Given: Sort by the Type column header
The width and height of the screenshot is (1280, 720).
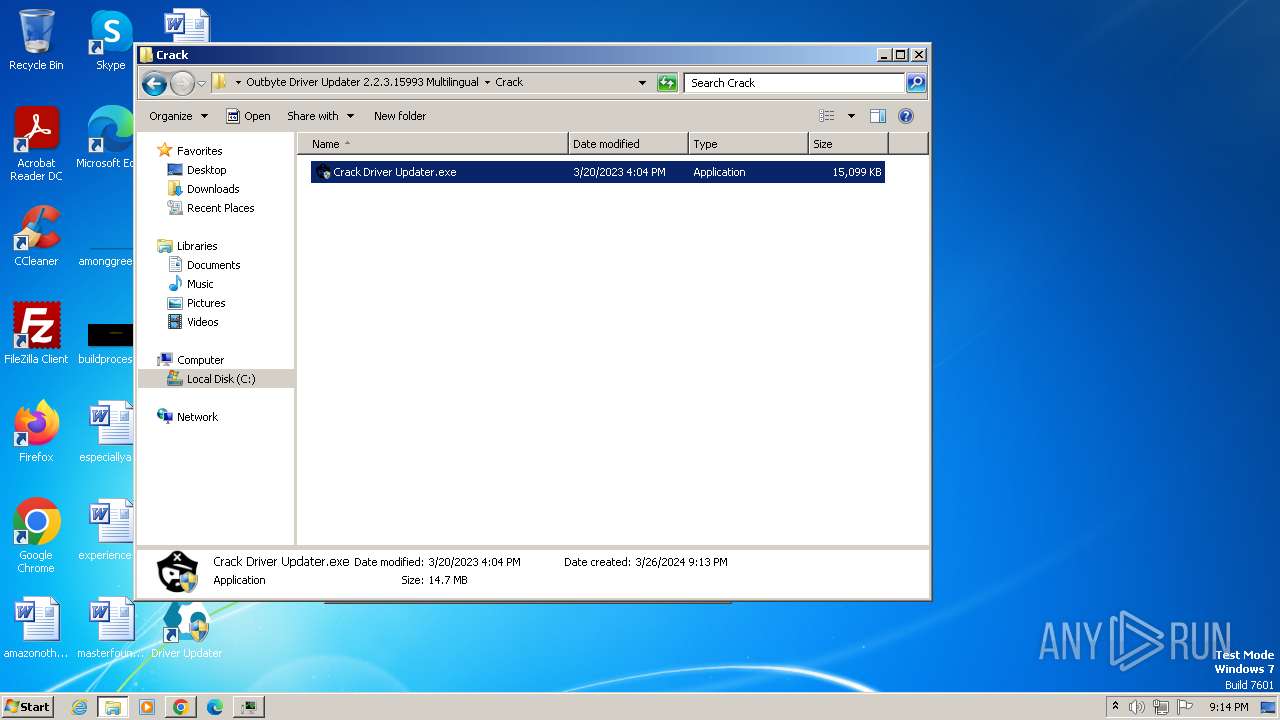Looking at the screenshot, I should pyautogui.click(x=748, y=144).
